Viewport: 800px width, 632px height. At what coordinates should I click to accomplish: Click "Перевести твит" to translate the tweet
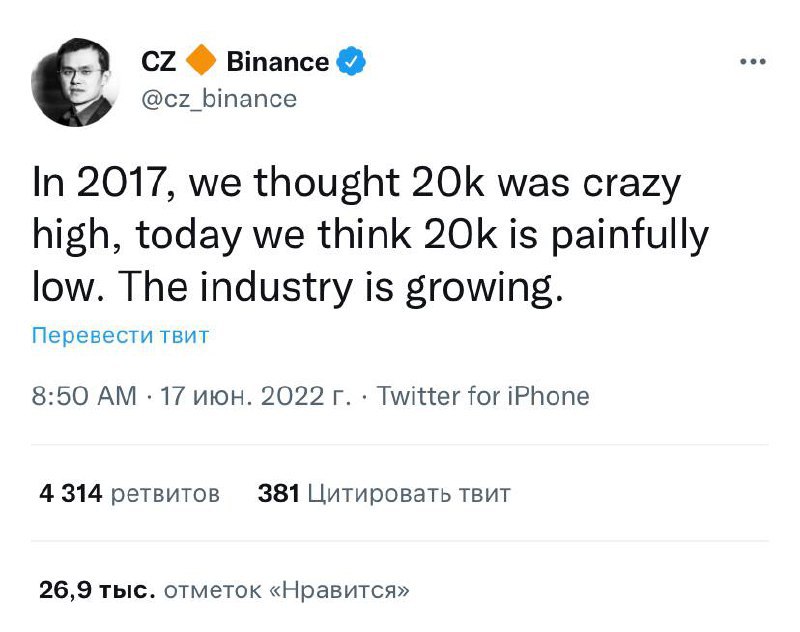pos(121,335)
